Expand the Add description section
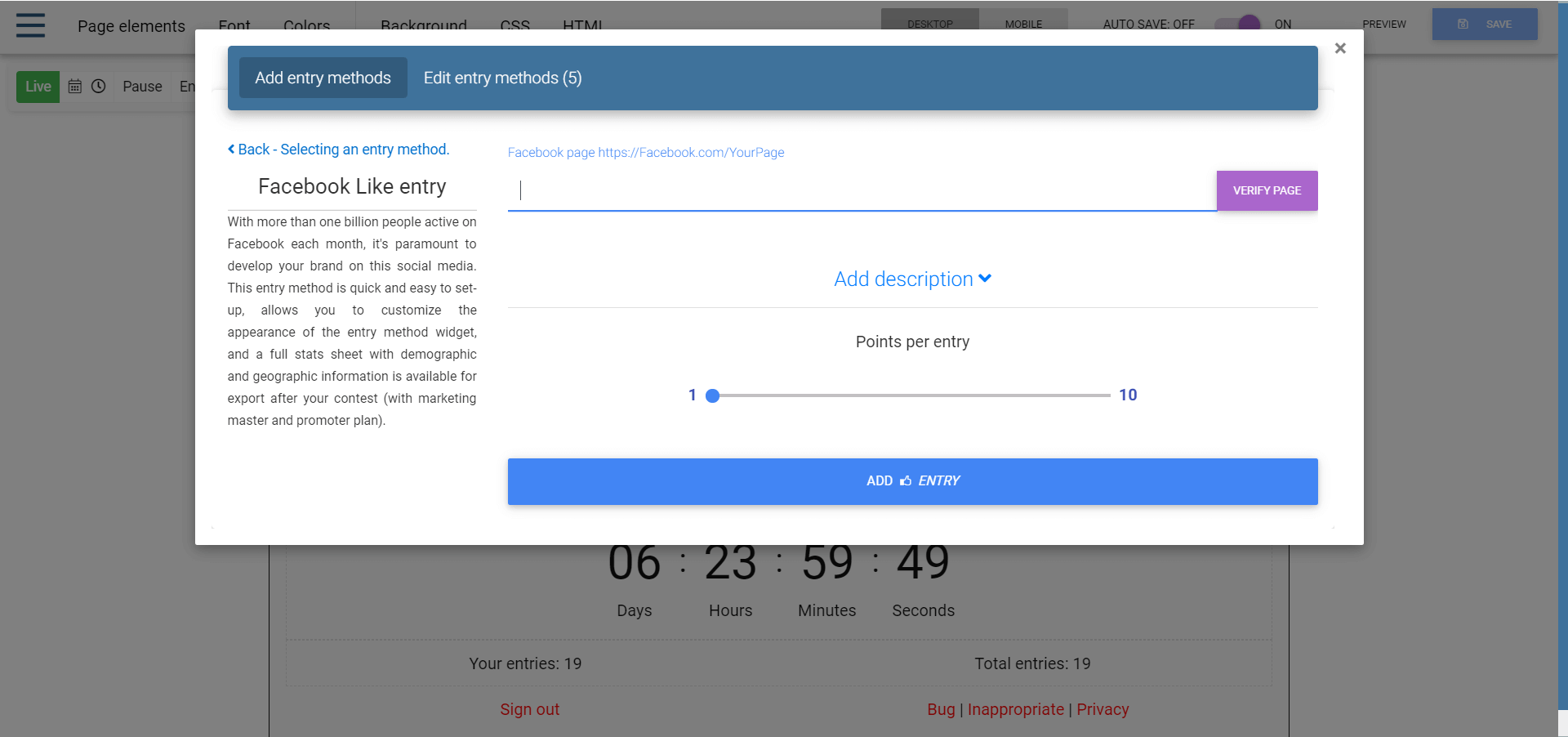Image resolution: width=1568 pixels, height=737 pixels. (912, 279)
